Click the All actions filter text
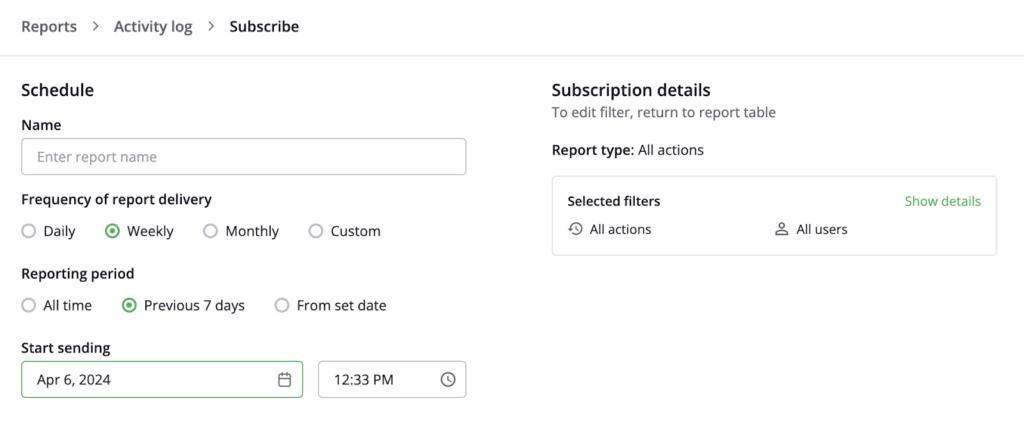The height and width of the screenshot is (433, 1024). pyautogui.click(x=620, y=229)
